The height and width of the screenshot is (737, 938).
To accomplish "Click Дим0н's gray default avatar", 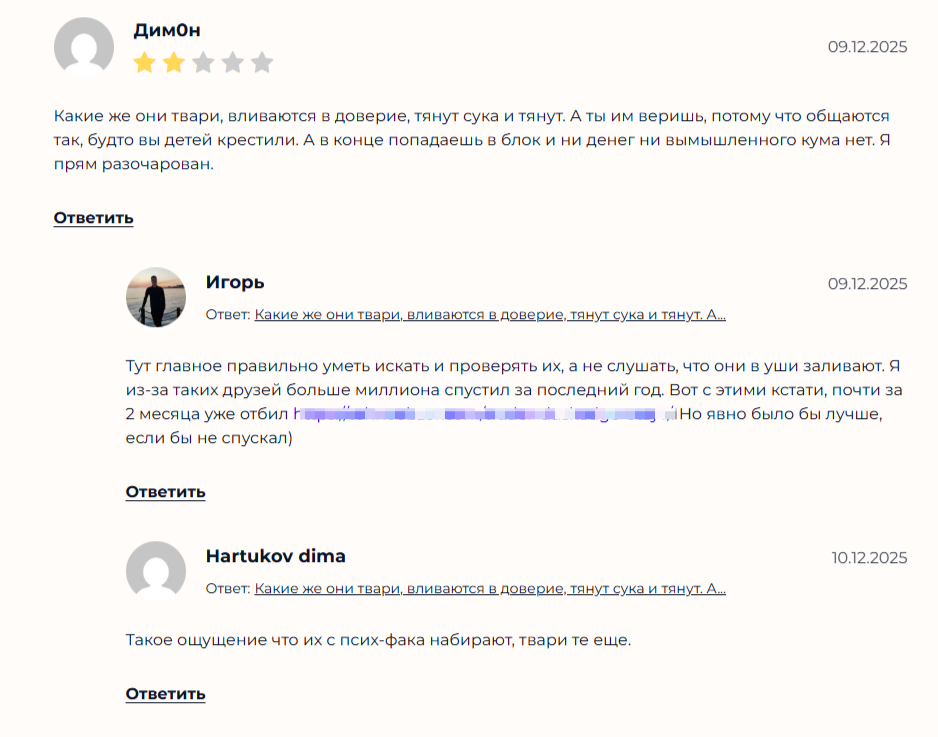I will pyautogui.click(x=84, y=47).
